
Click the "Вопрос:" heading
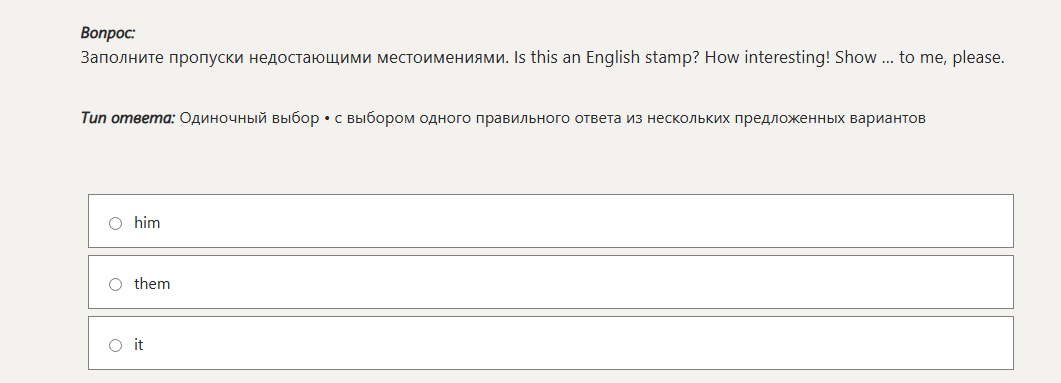click(108, 32)
